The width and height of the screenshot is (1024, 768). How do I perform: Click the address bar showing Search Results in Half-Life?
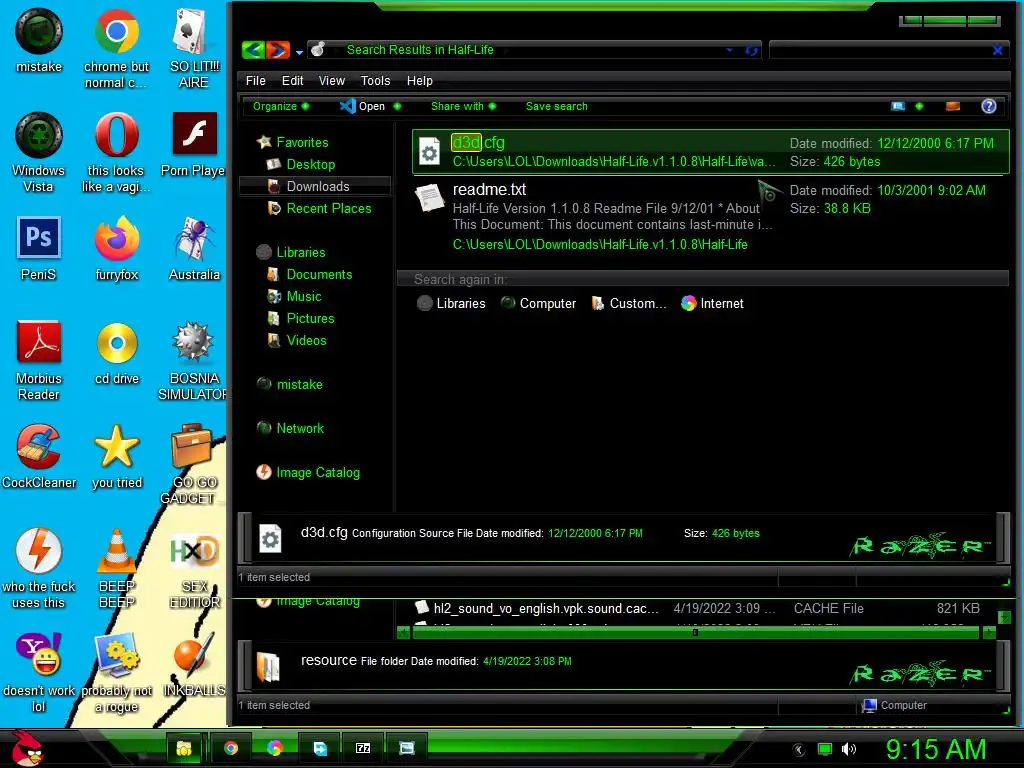534,50
